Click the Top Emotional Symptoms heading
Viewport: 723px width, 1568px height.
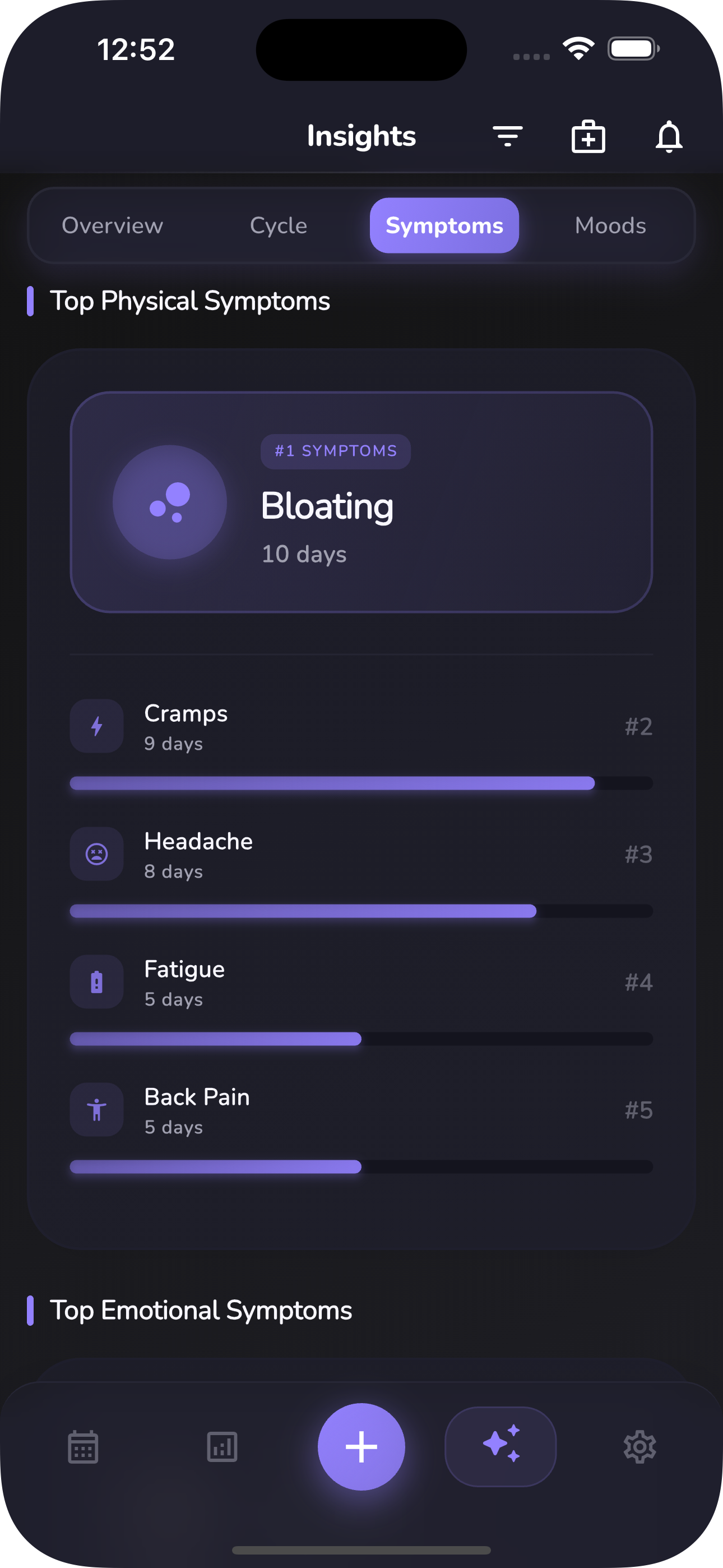click(x=201, y=1311)
